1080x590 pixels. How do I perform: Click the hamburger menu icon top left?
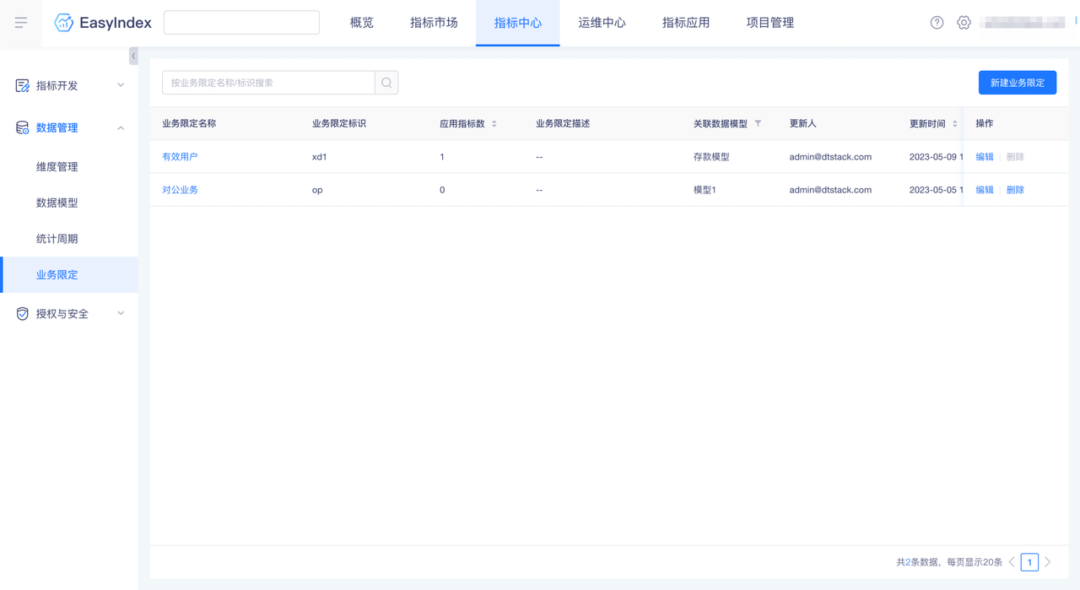pos(20,21)
